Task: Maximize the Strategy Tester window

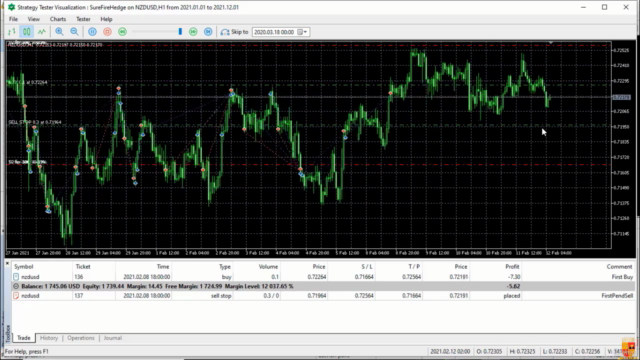Action: [x=604, y=7]
